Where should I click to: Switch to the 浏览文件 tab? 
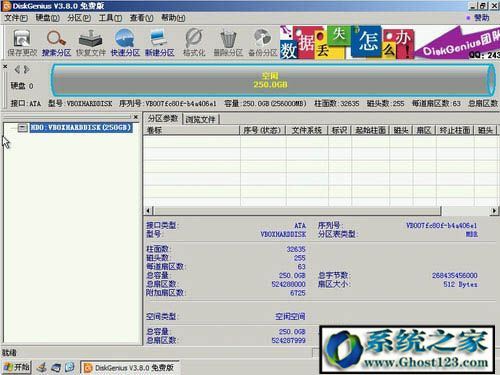pos(201,119)
